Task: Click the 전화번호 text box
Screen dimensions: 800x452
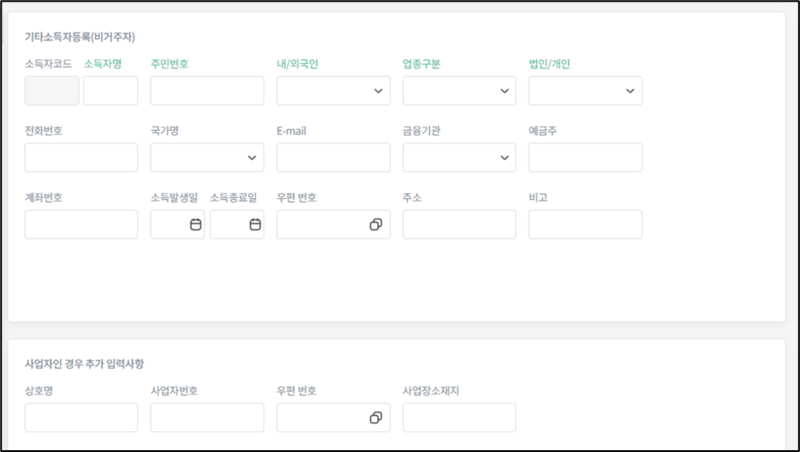Action: [81, 158]
